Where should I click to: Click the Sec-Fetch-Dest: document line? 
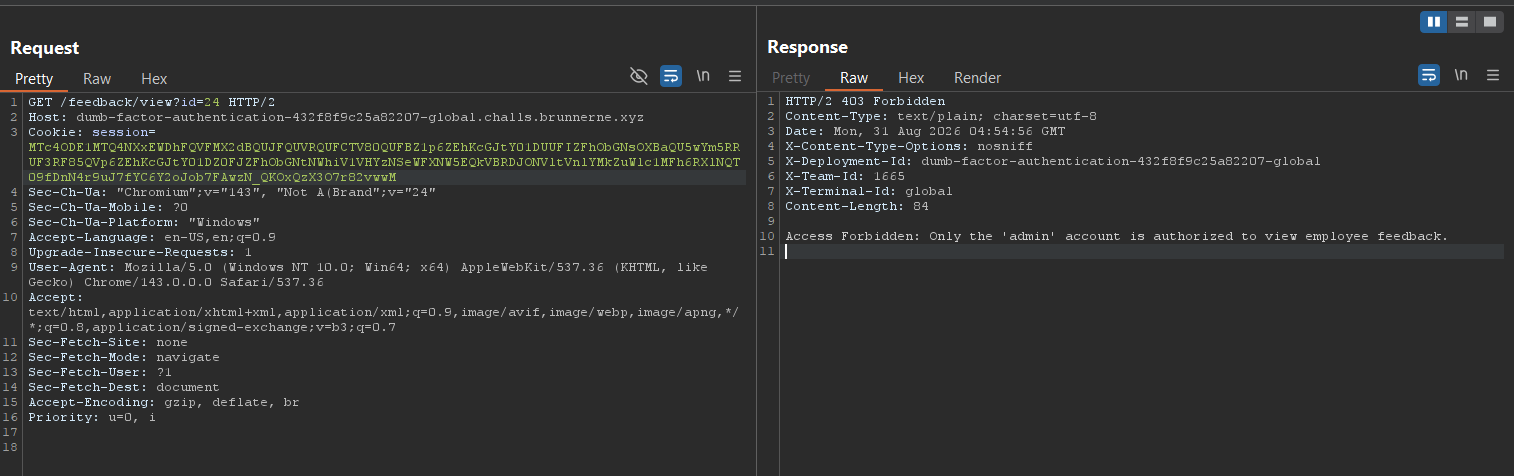pyautogui.click(x=124, y=387)
